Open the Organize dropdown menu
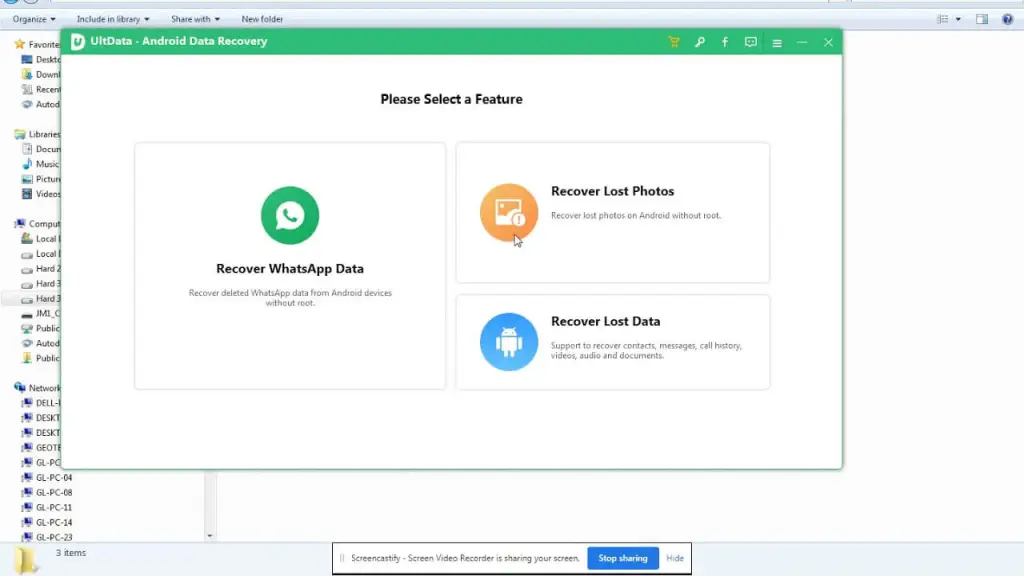The width and height of the screenshot is (1024, 576). click(34, 19)
